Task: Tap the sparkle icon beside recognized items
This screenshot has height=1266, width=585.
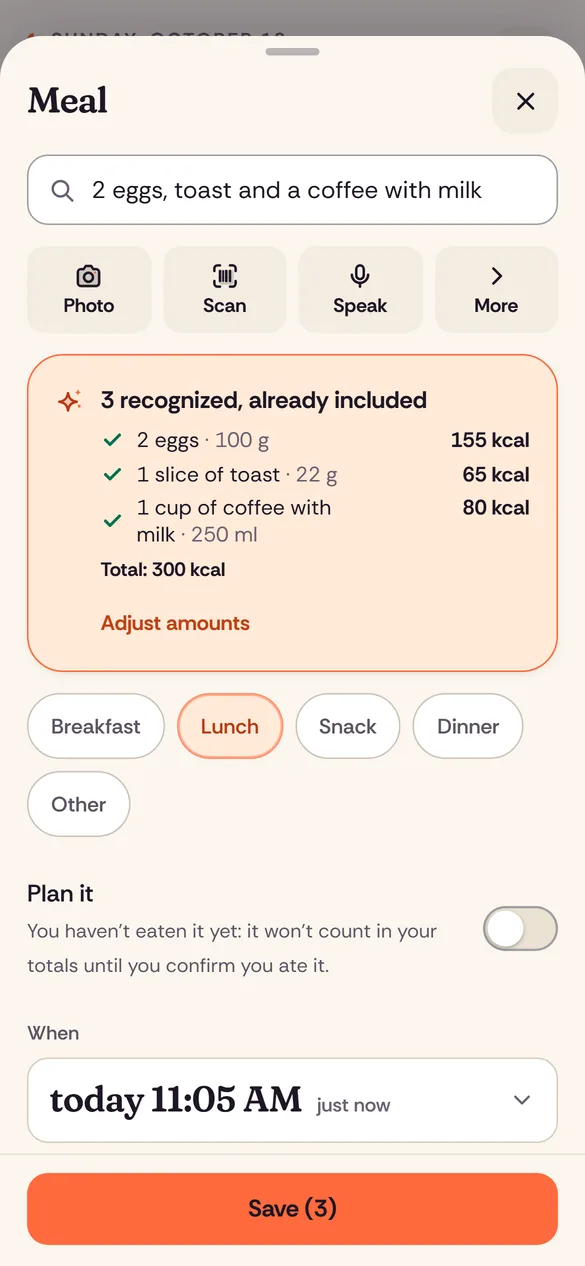Action: [x=69, y=401]
